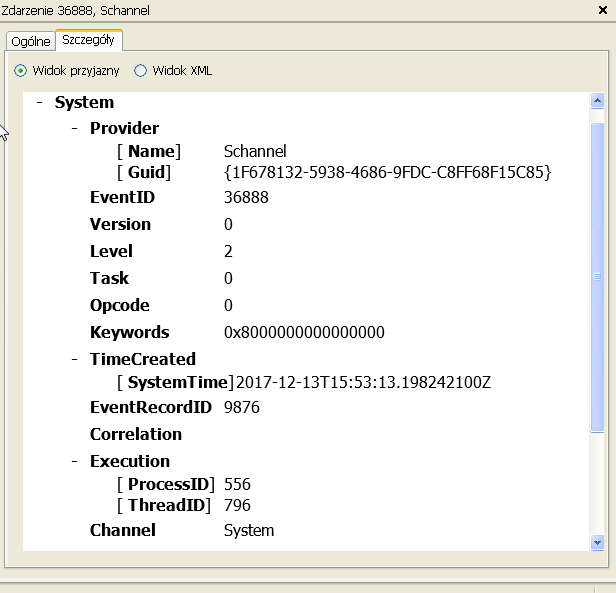The height and width of the screenshot is (593, 616).
Task: Click the Level value 2
Action: pos(228,252)
